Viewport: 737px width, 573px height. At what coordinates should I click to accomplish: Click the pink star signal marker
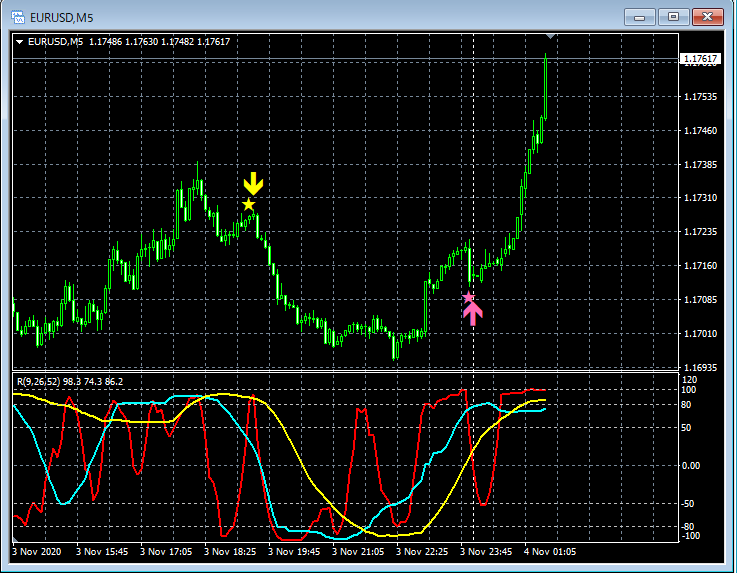(468, 298)
